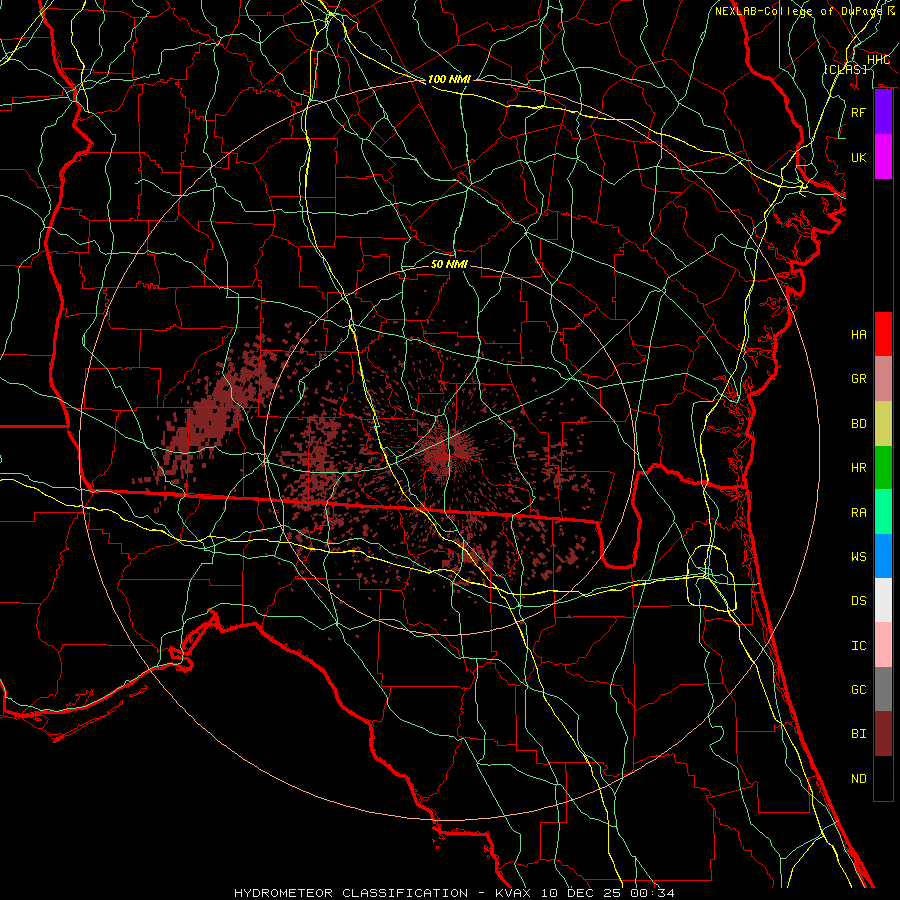This screenshot has width=900, height=900.
Task: Click the 'ND' legend label
Action: (x=858, y=779)
